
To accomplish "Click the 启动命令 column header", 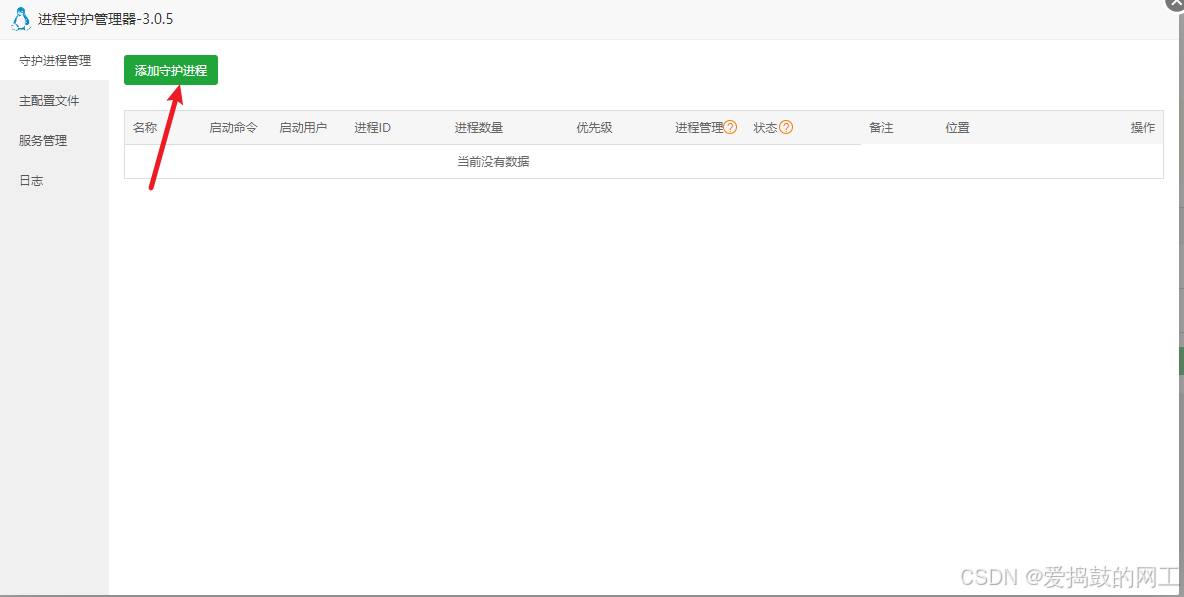I will 233,128.
